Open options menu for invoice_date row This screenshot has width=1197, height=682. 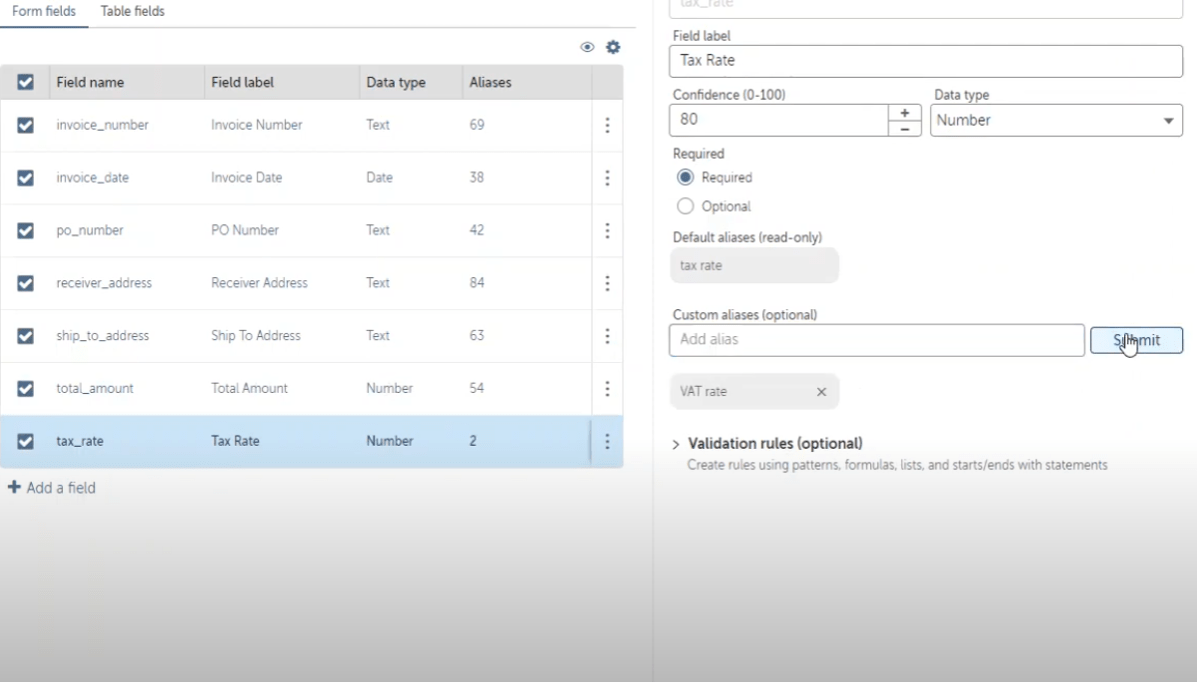(607, 178)
